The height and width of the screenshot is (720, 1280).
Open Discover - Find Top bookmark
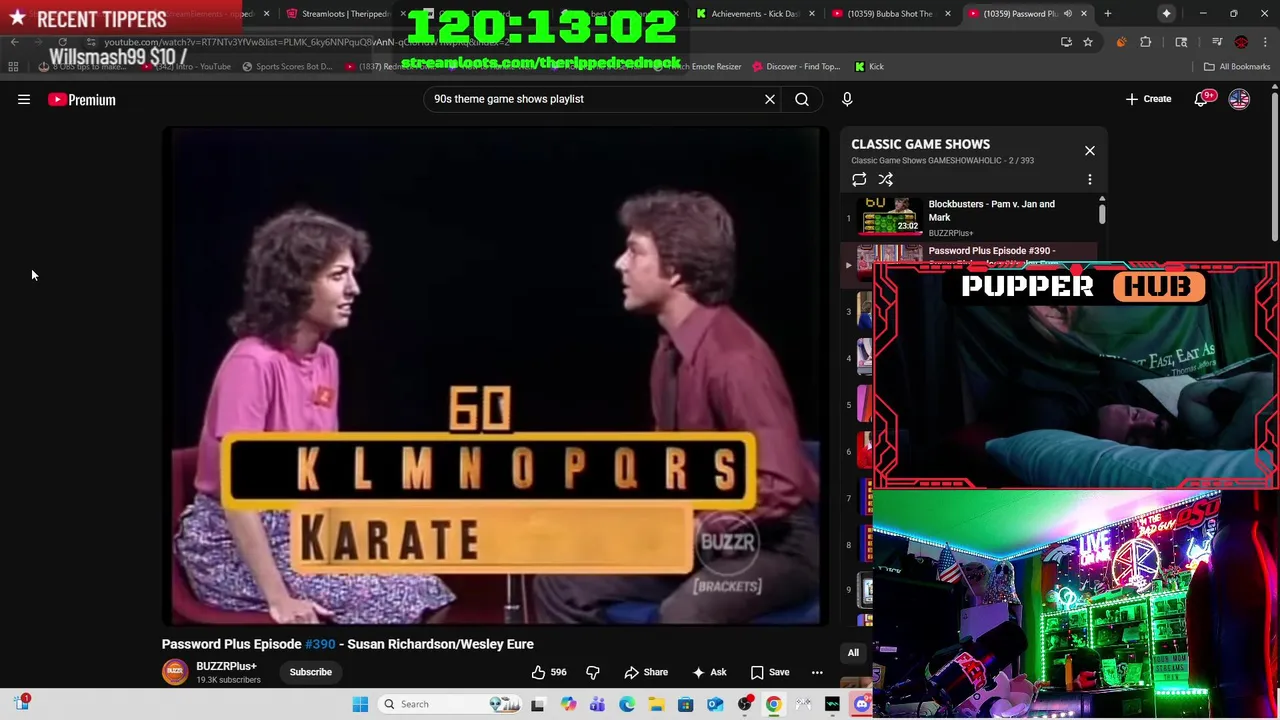(795, 67)
